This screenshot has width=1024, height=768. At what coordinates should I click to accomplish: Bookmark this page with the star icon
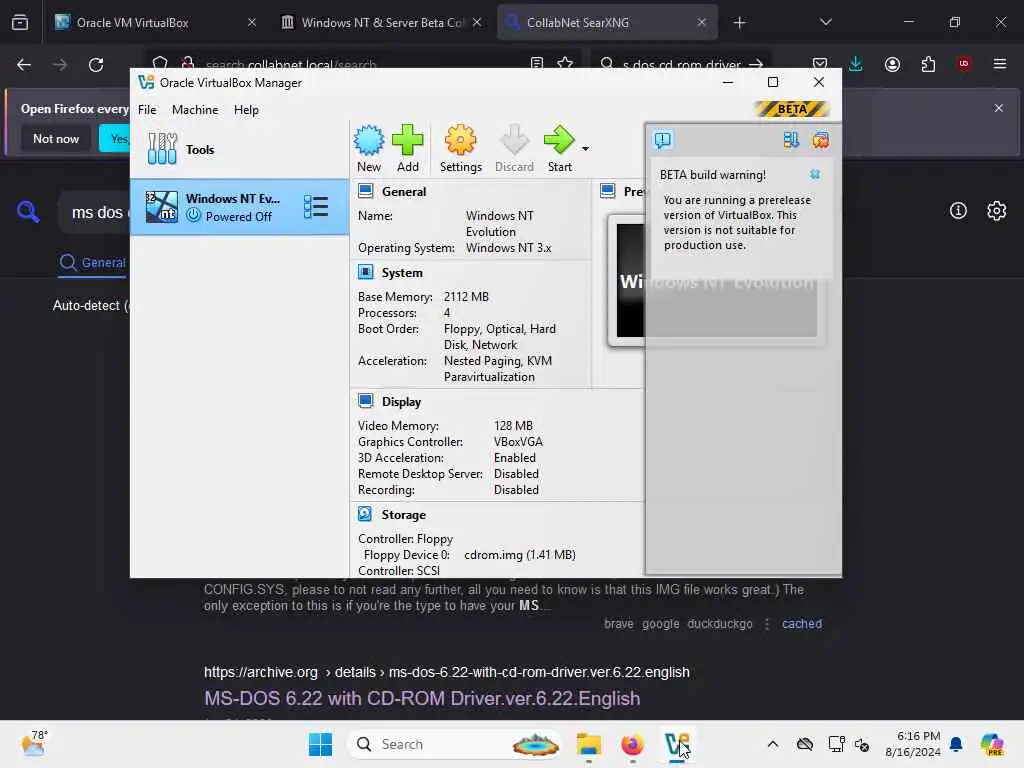(x=565, y=63)
